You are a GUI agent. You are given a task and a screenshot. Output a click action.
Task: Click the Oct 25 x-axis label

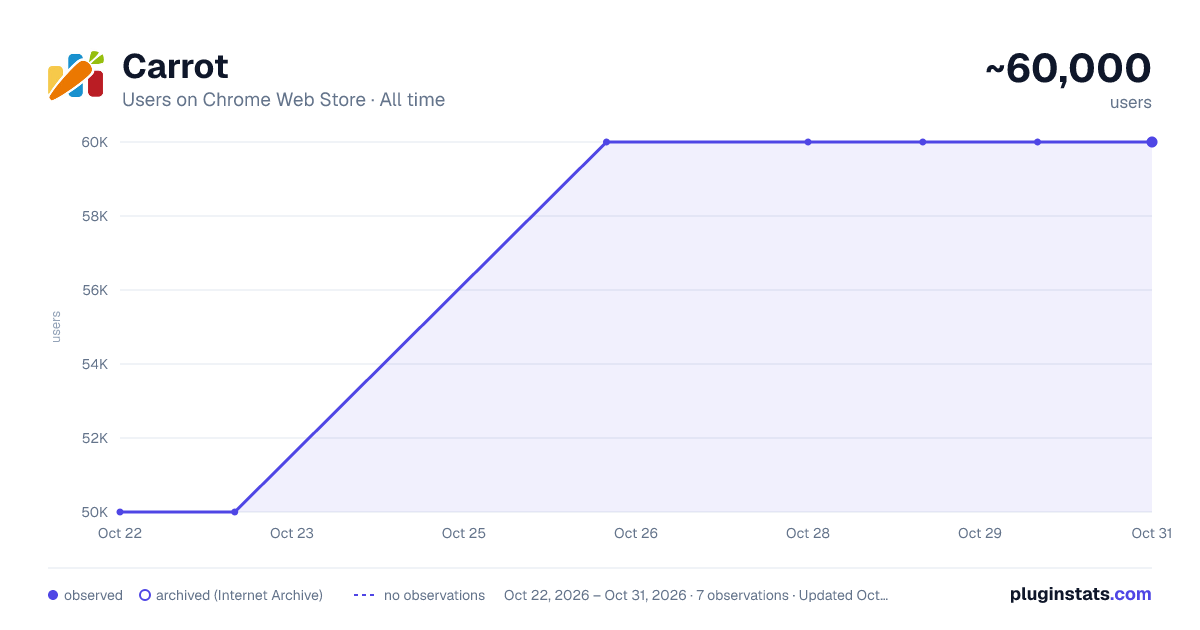pos(464,533)
